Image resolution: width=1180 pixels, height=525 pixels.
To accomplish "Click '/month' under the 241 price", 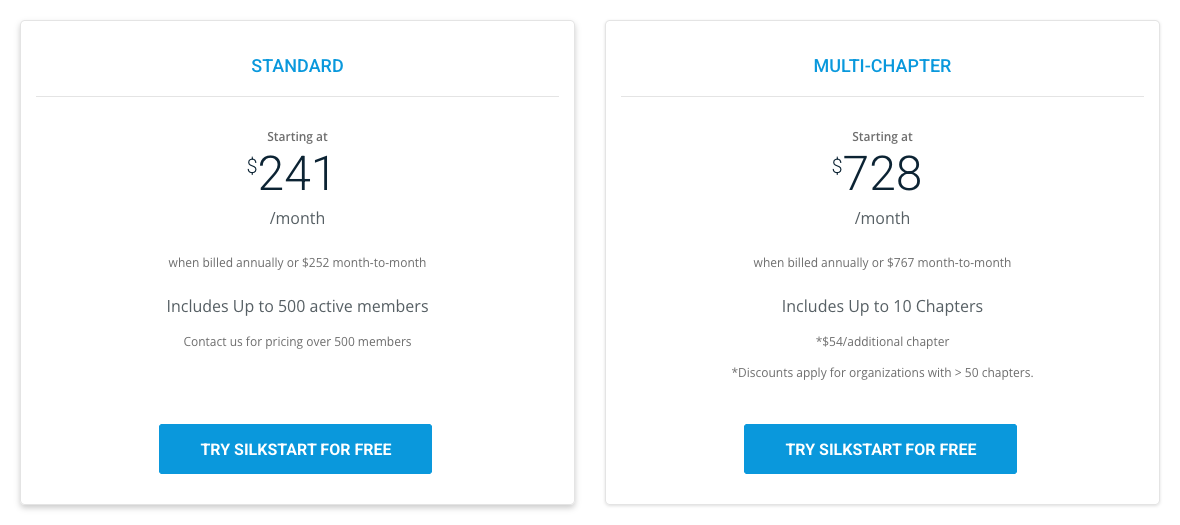I will click(x=297, y=218).
